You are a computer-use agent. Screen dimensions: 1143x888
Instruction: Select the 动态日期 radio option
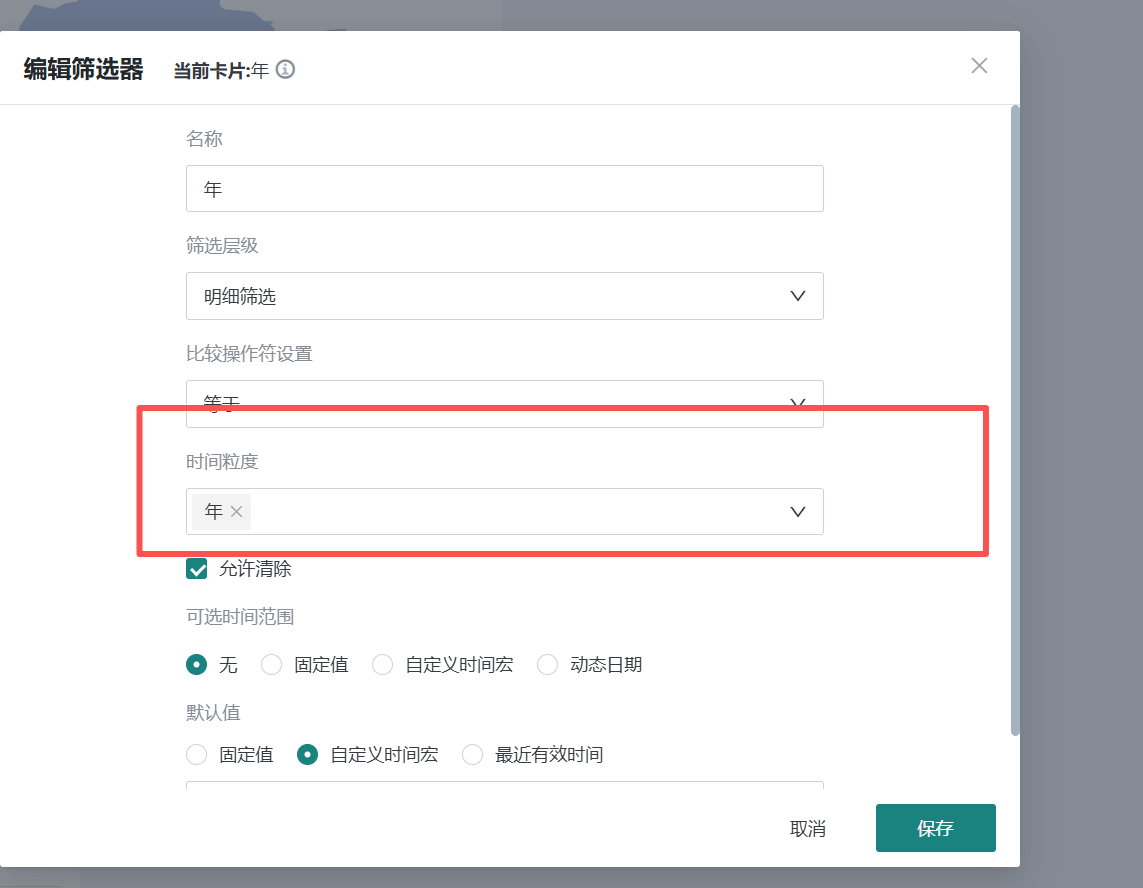point(547,665)
